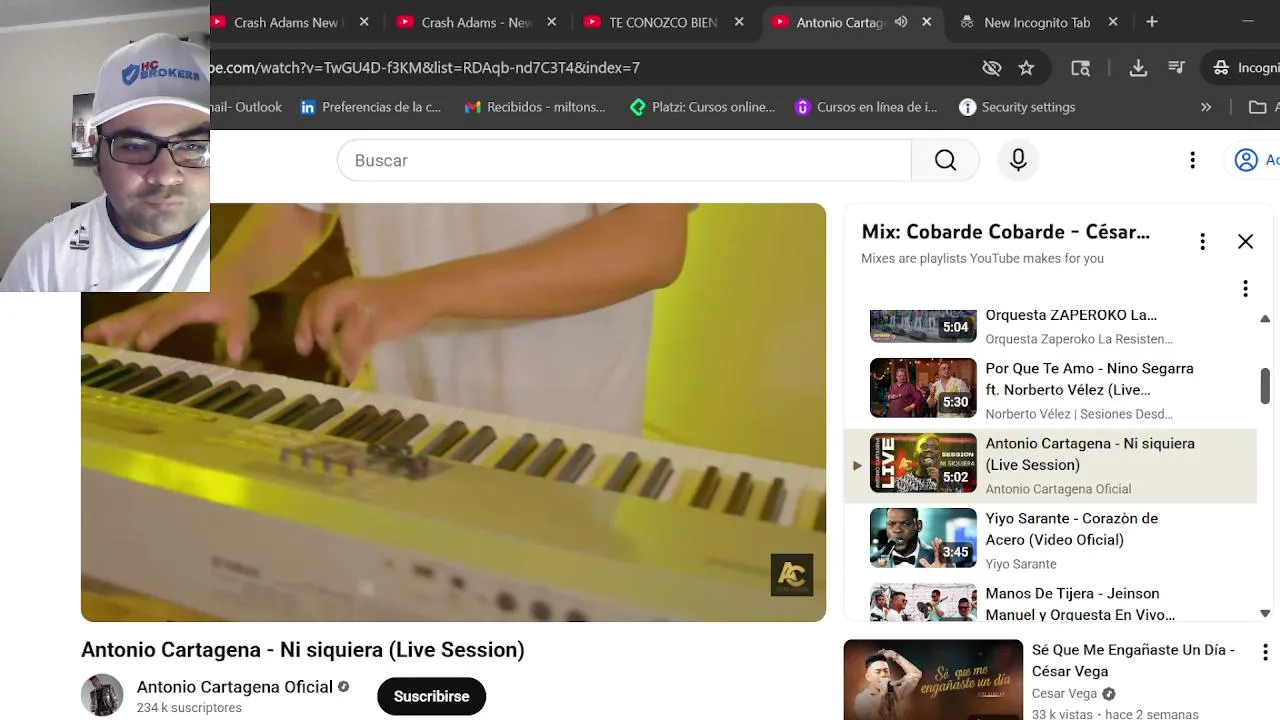Open the Outlook bookmark

(x=248, y=107)
